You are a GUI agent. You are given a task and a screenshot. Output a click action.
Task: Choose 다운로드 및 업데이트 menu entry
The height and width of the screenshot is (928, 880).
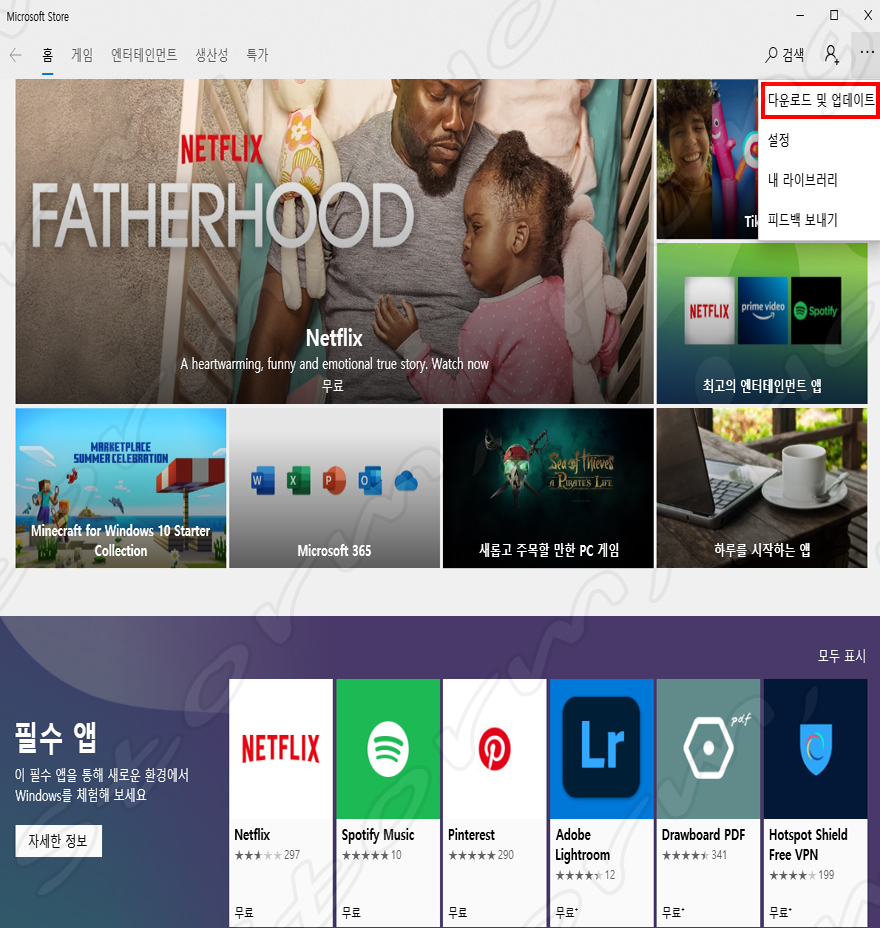(x=820, y=100)
